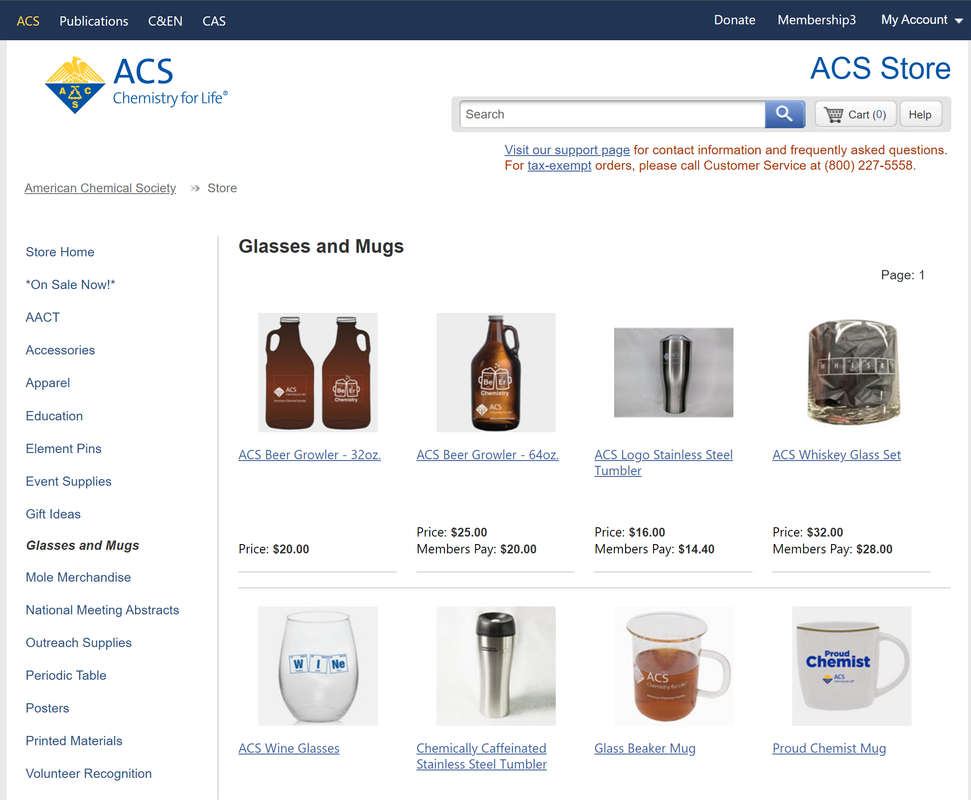Open *On Sale Now!* category

(x=70, y=285)
